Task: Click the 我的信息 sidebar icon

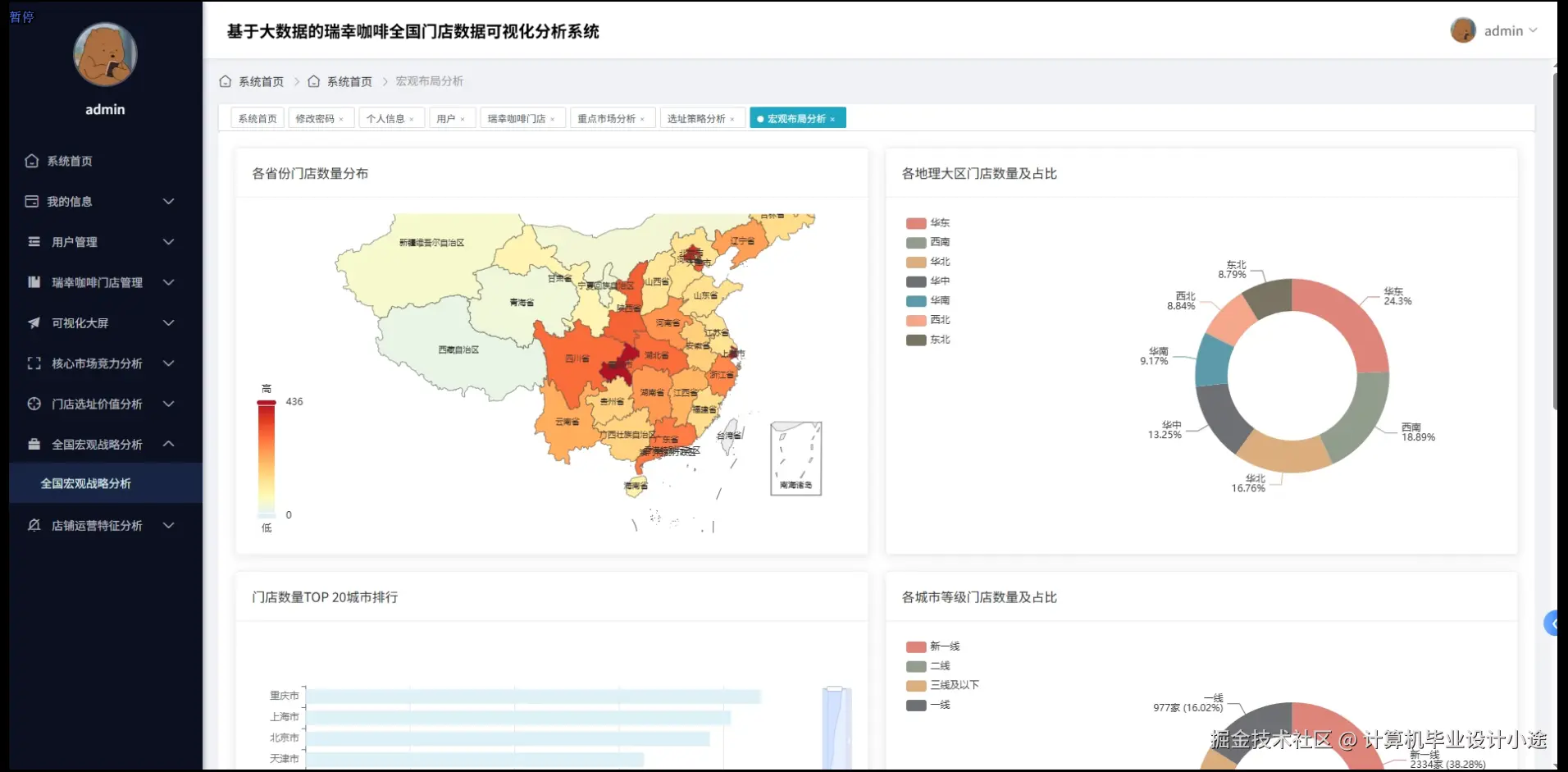Action: 32,201
